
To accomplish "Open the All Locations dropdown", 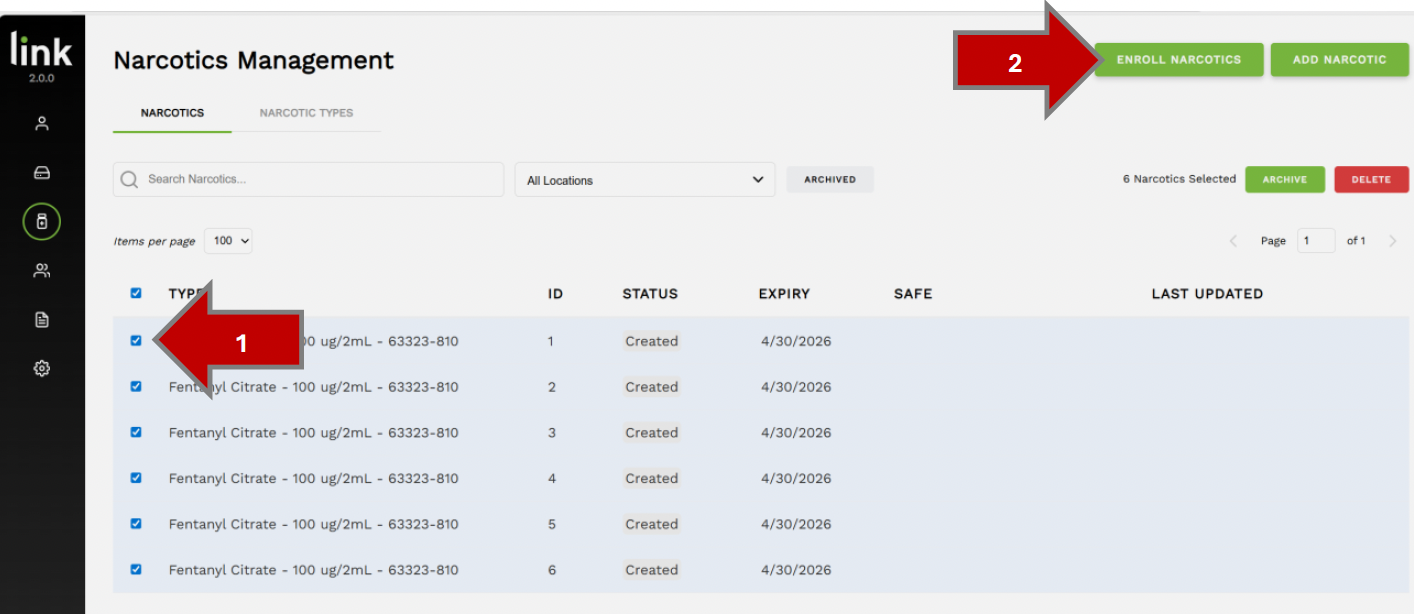I will coord(644,180).
